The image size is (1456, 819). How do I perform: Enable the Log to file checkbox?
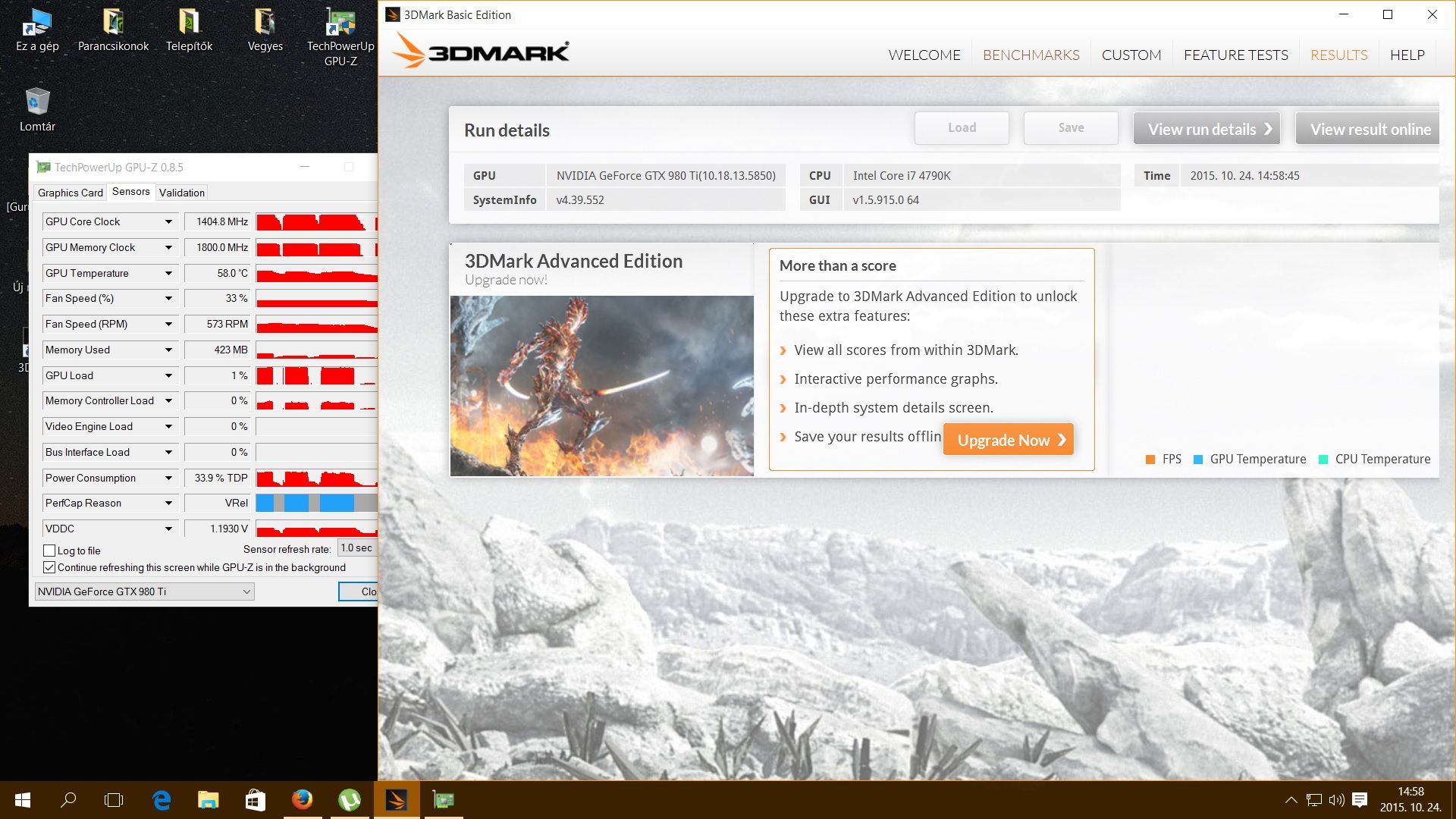(49, 551)
